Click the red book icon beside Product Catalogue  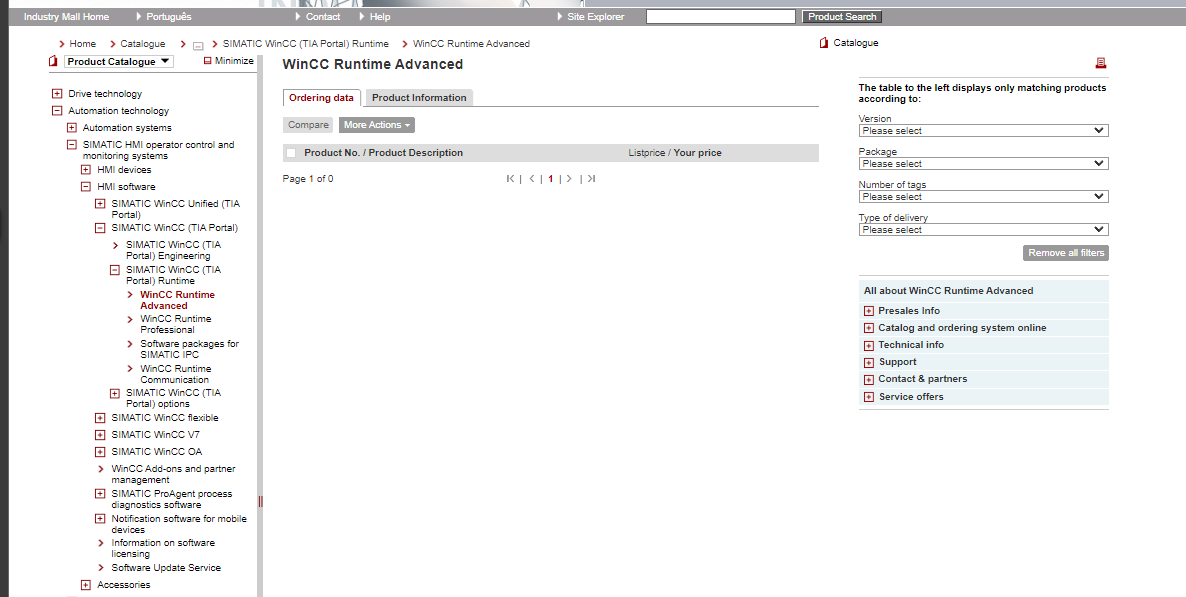(x=53, y=61)
